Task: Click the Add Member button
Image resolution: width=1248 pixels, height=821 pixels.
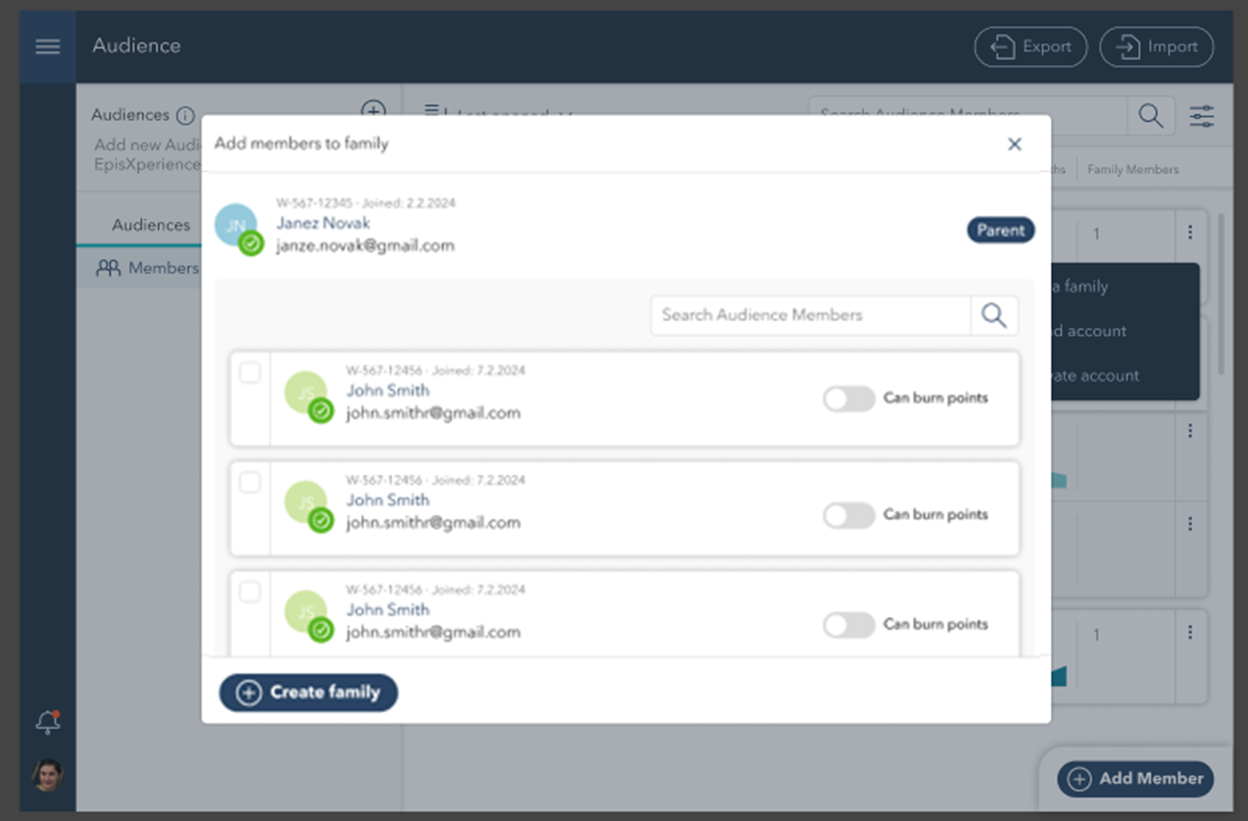Action: (1135, 779)
